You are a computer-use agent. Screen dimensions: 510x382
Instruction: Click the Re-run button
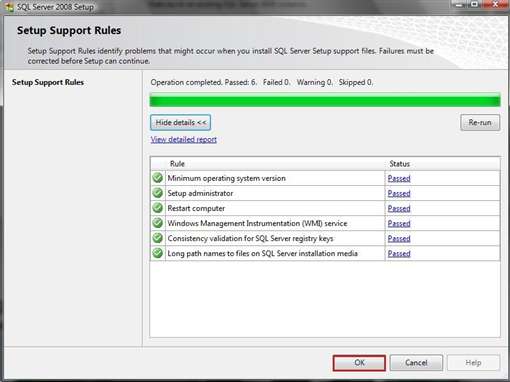point(480,122)
